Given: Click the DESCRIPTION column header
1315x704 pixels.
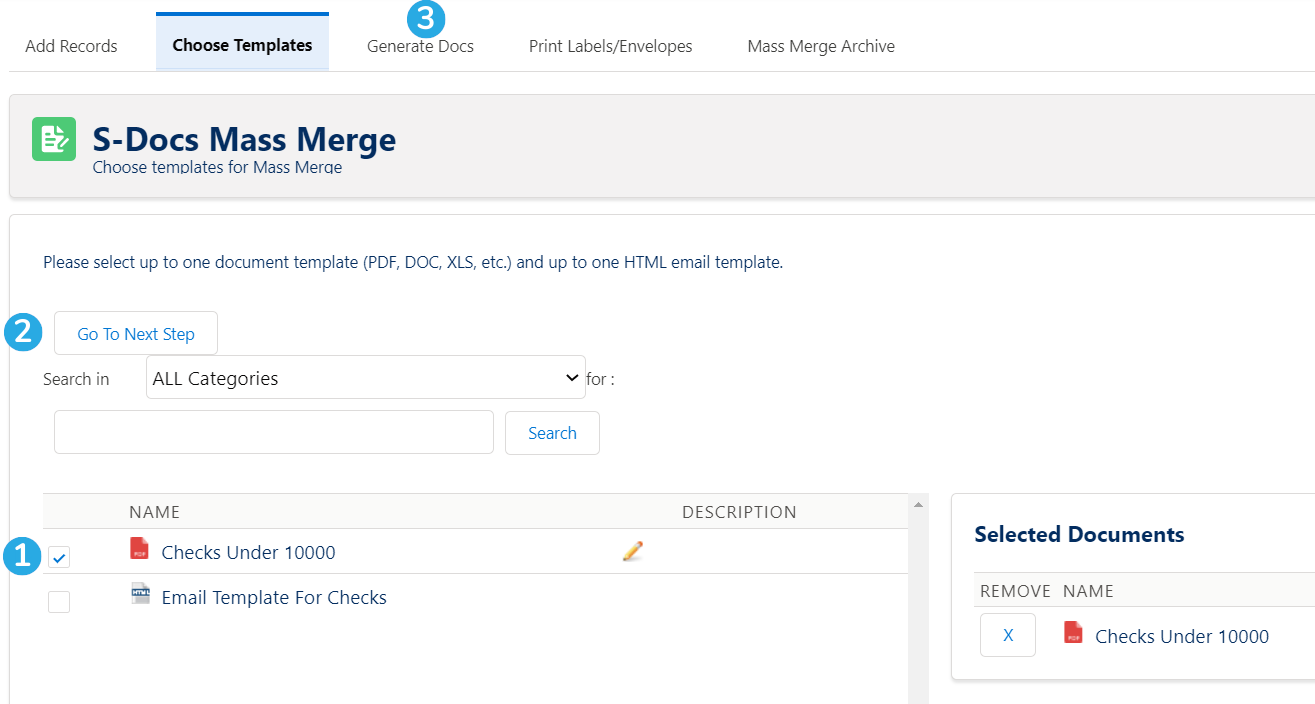Looking at the screenshot, I should (x=739, y=512).
